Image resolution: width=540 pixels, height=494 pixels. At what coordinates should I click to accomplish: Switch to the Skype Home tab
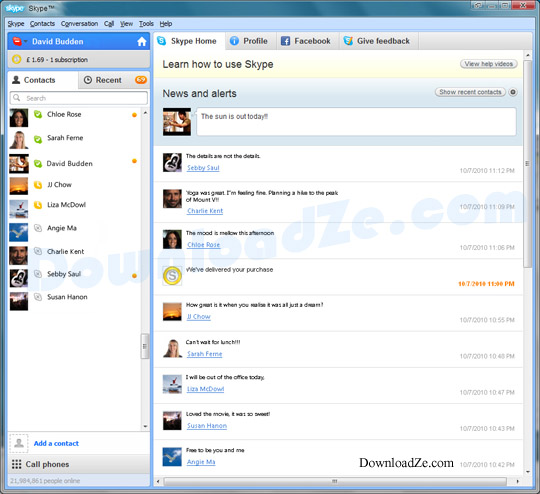[x=189, y=41]
